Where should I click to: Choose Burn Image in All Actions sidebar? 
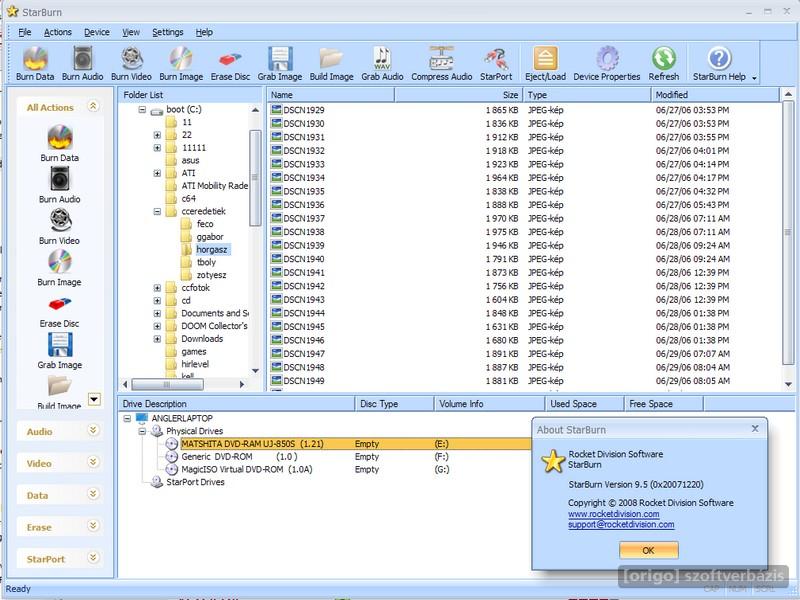click(x=59, y=268)
